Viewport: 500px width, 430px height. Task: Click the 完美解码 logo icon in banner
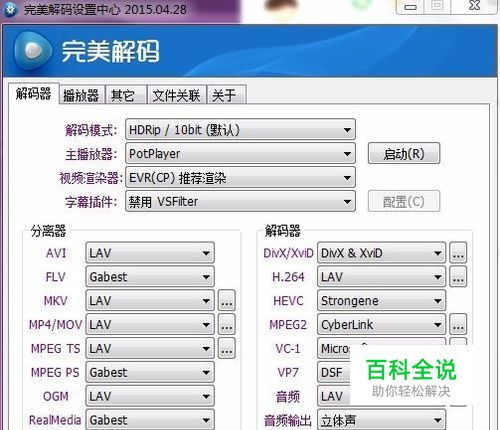(x=33, y=51)
